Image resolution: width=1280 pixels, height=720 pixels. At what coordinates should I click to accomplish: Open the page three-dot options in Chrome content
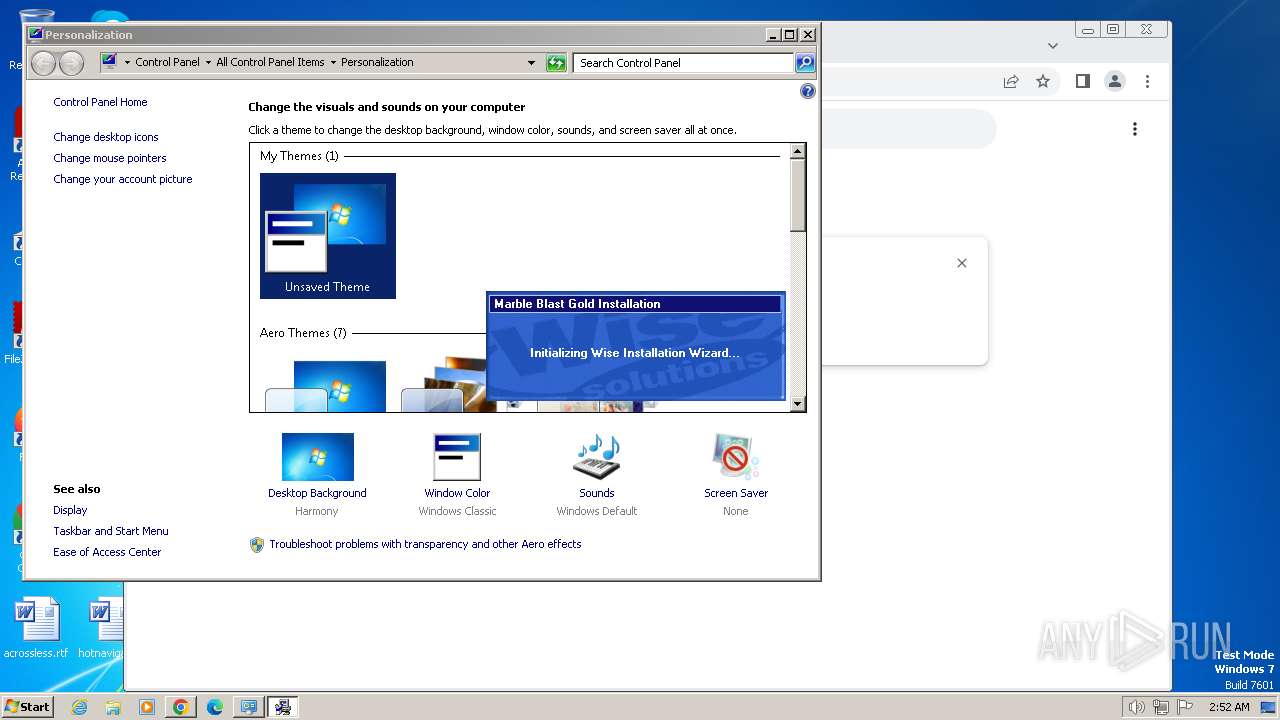point(1135,129)
